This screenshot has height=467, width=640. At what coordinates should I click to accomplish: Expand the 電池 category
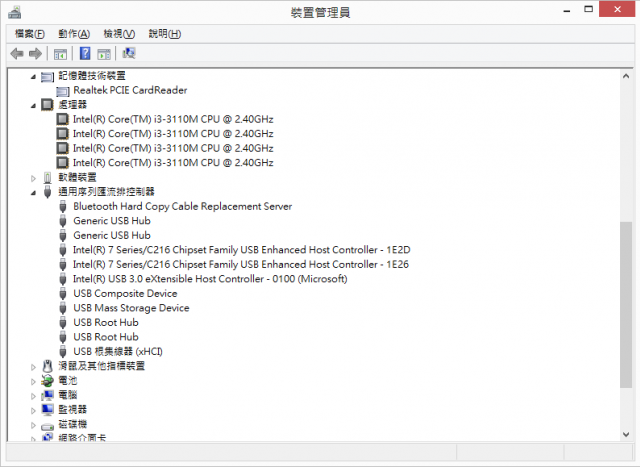[33, 382]
